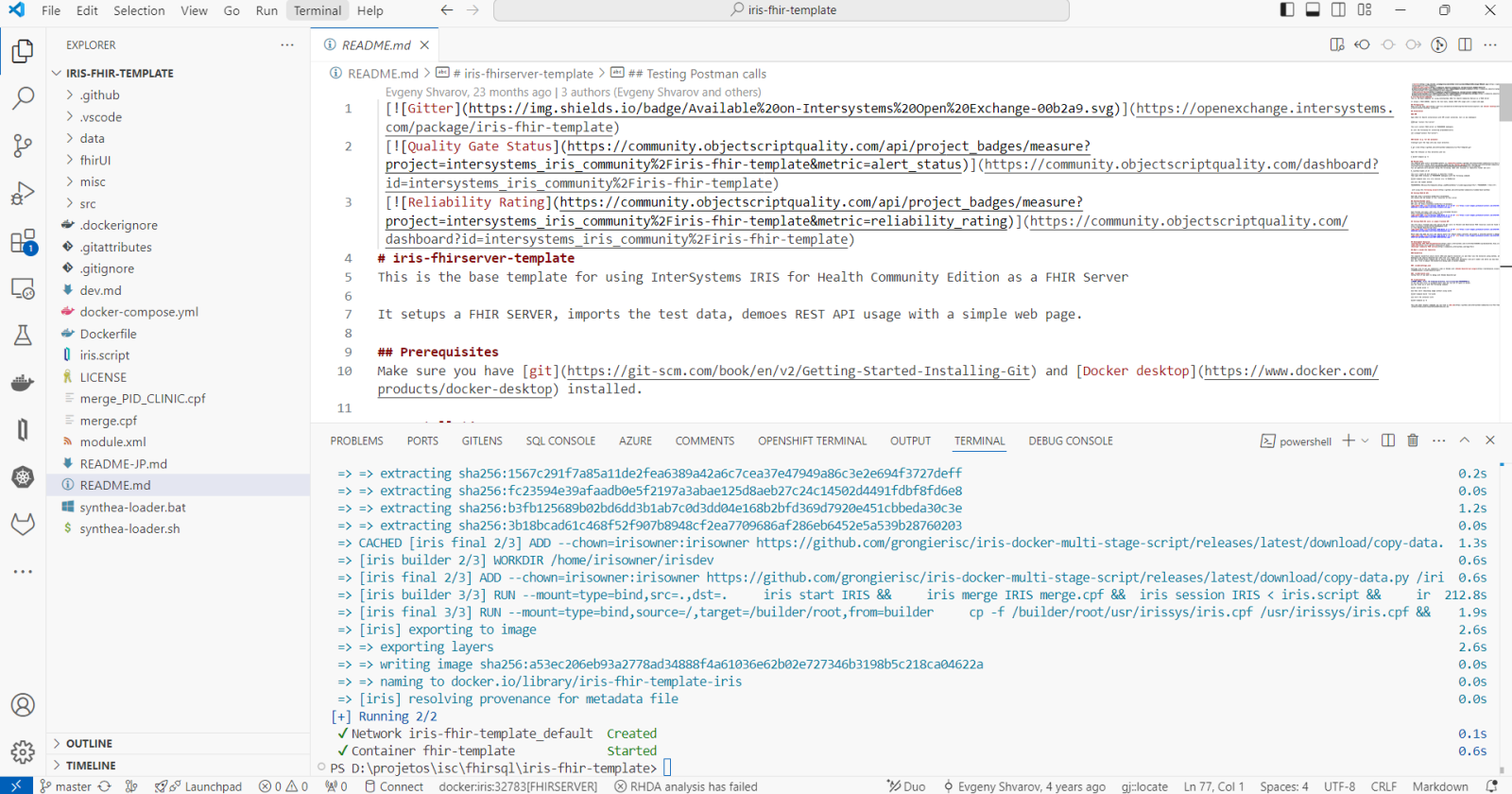Viewport: 1512px width, 794px height.
Task: Switch to the DEBUG CONSOLE tab
Action: (x=1070, y=441)
